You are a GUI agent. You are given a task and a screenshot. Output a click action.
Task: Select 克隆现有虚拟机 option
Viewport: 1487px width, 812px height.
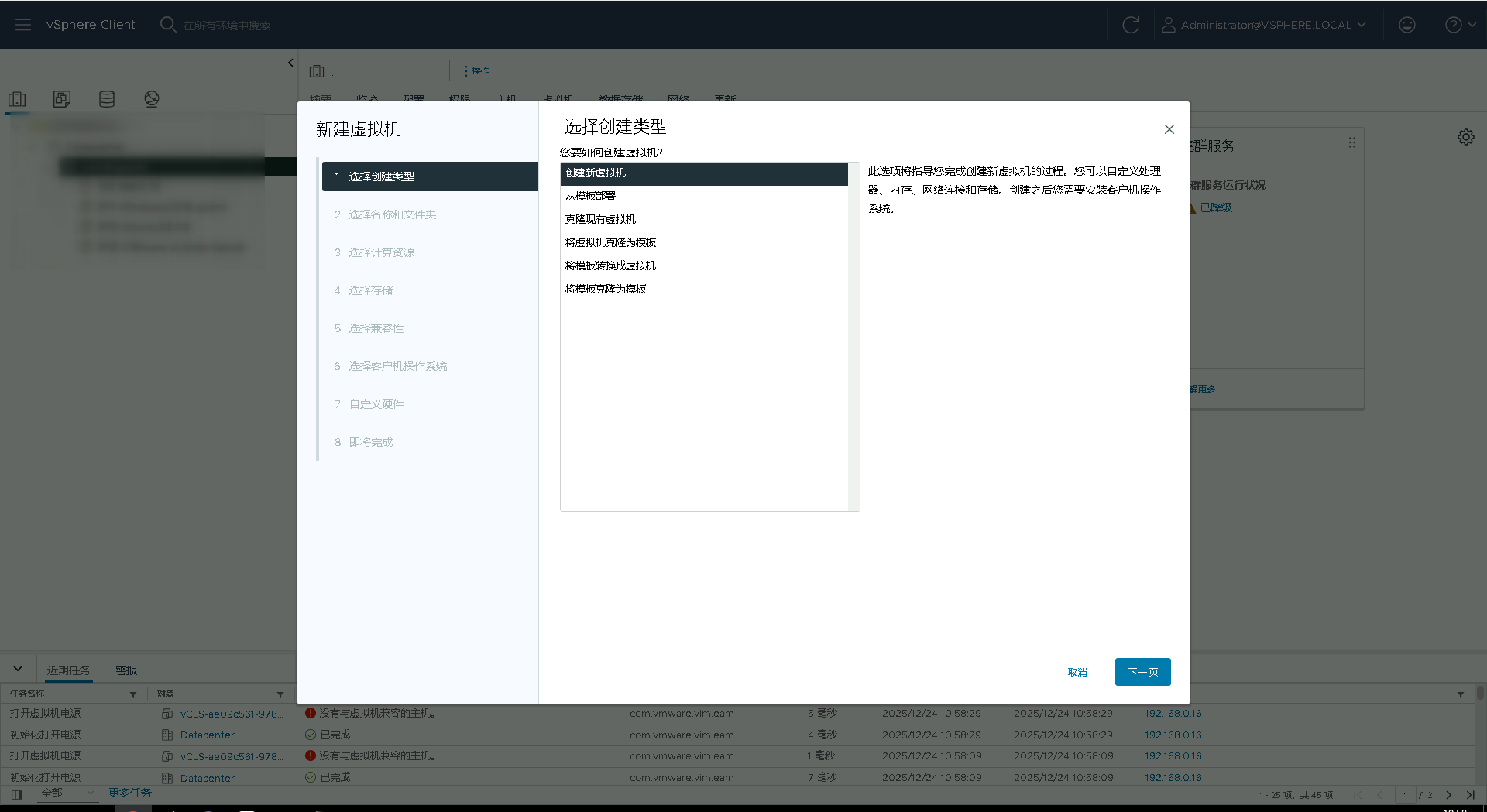(x=600, y=220)
